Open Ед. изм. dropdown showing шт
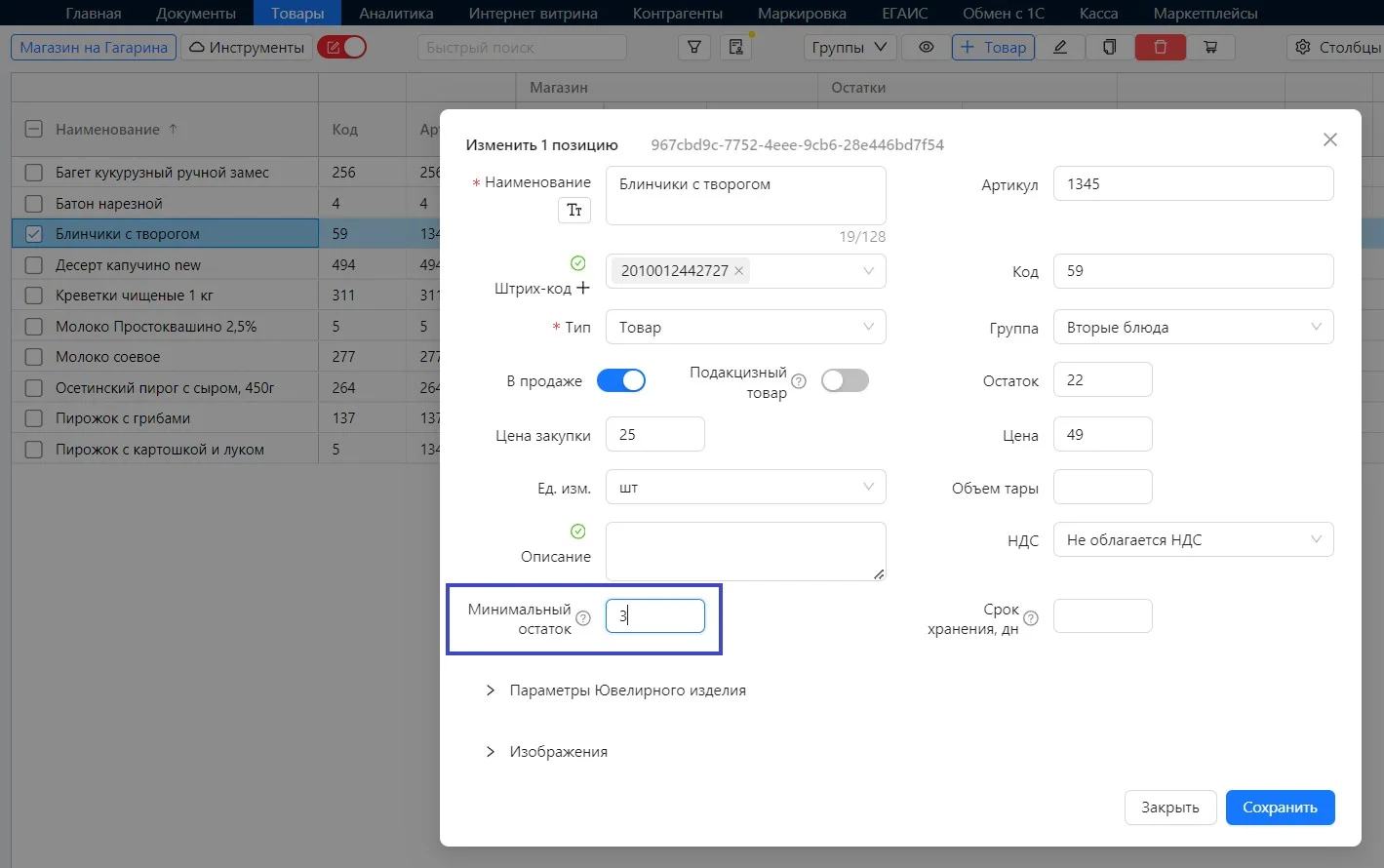The height and width of the screenshot is (868, 1384). pyautogui.click(x=746, y=487)
